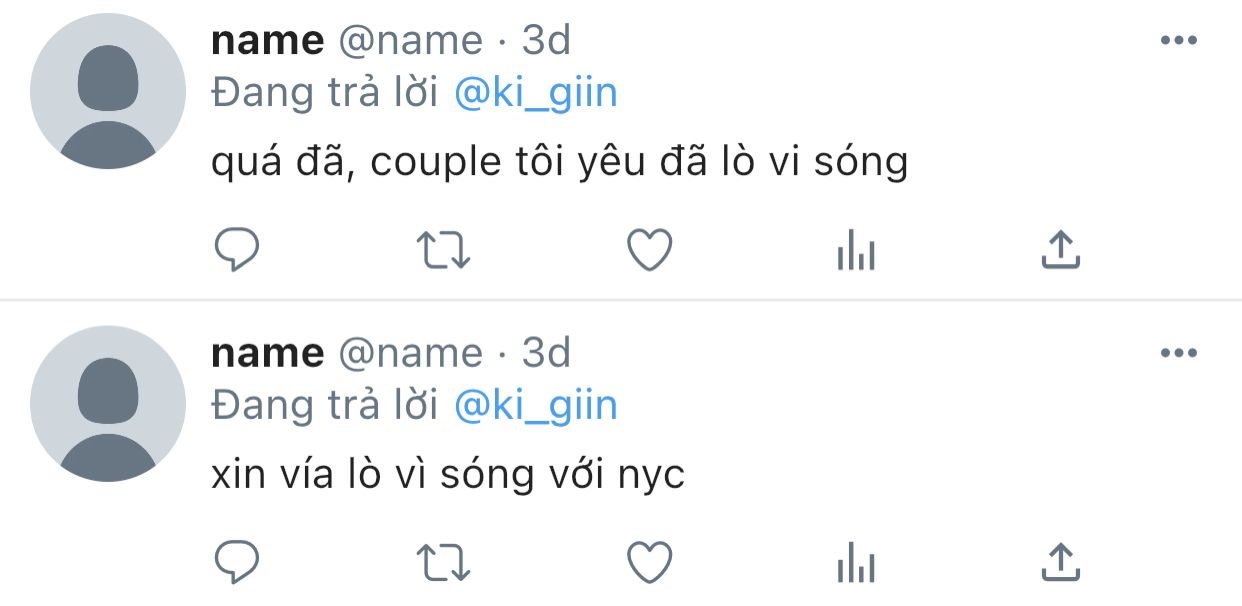Like the 'quá đã, couple' tweet

point(649,250)
